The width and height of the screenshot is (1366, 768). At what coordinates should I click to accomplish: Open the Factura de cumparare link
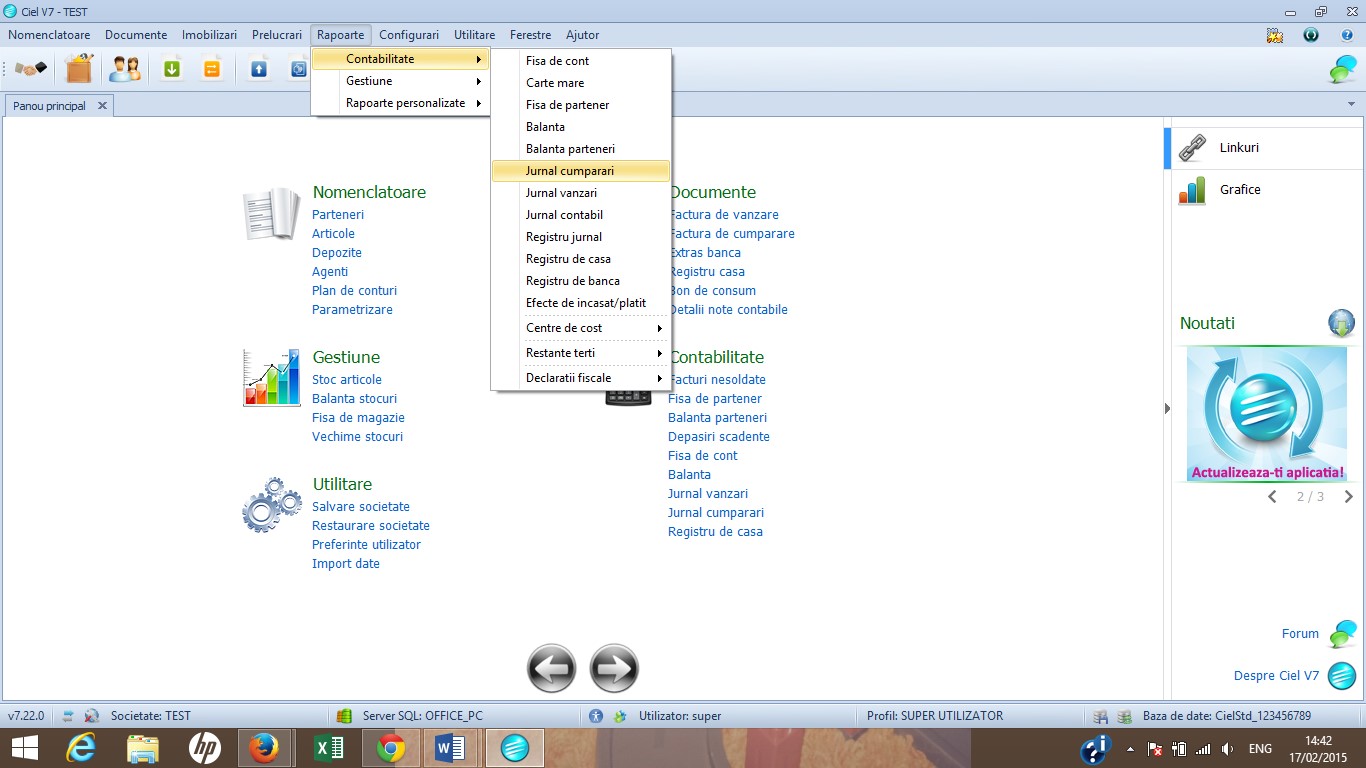(732, 234)
